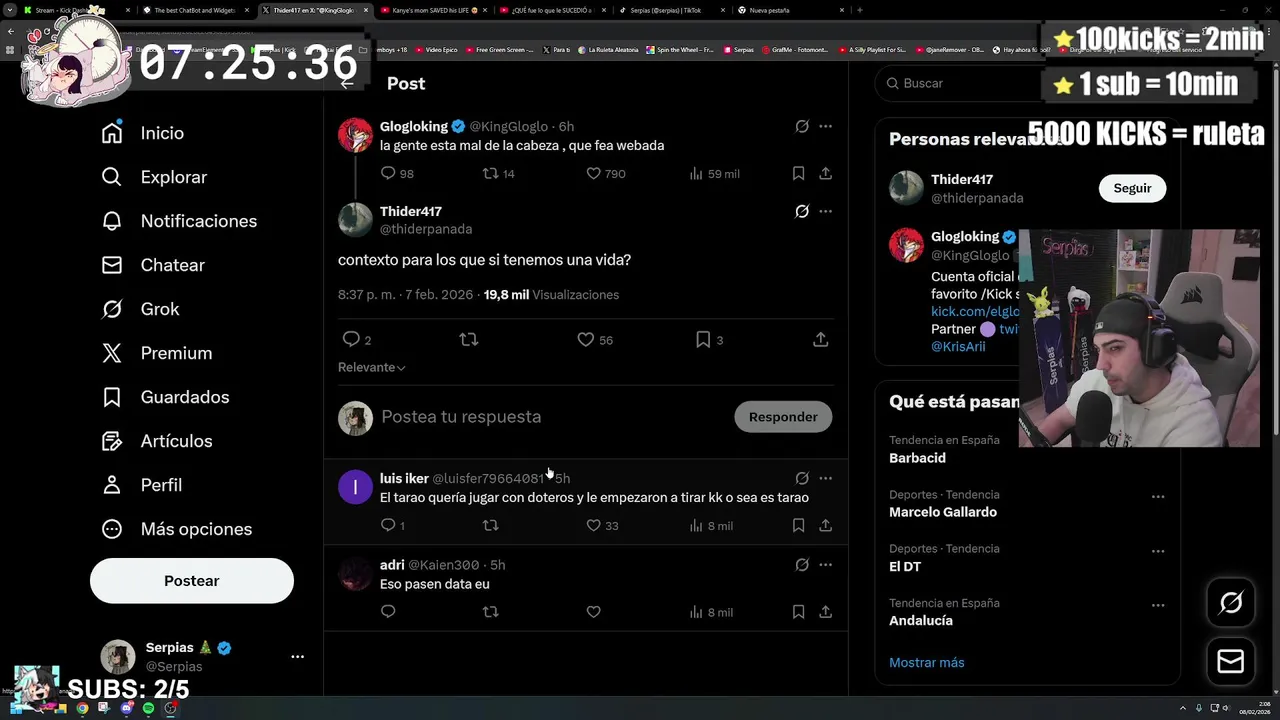Open Grok icon on luis iker's comment
Viewport: 1280px width, 720px height.
coord(802,478)
